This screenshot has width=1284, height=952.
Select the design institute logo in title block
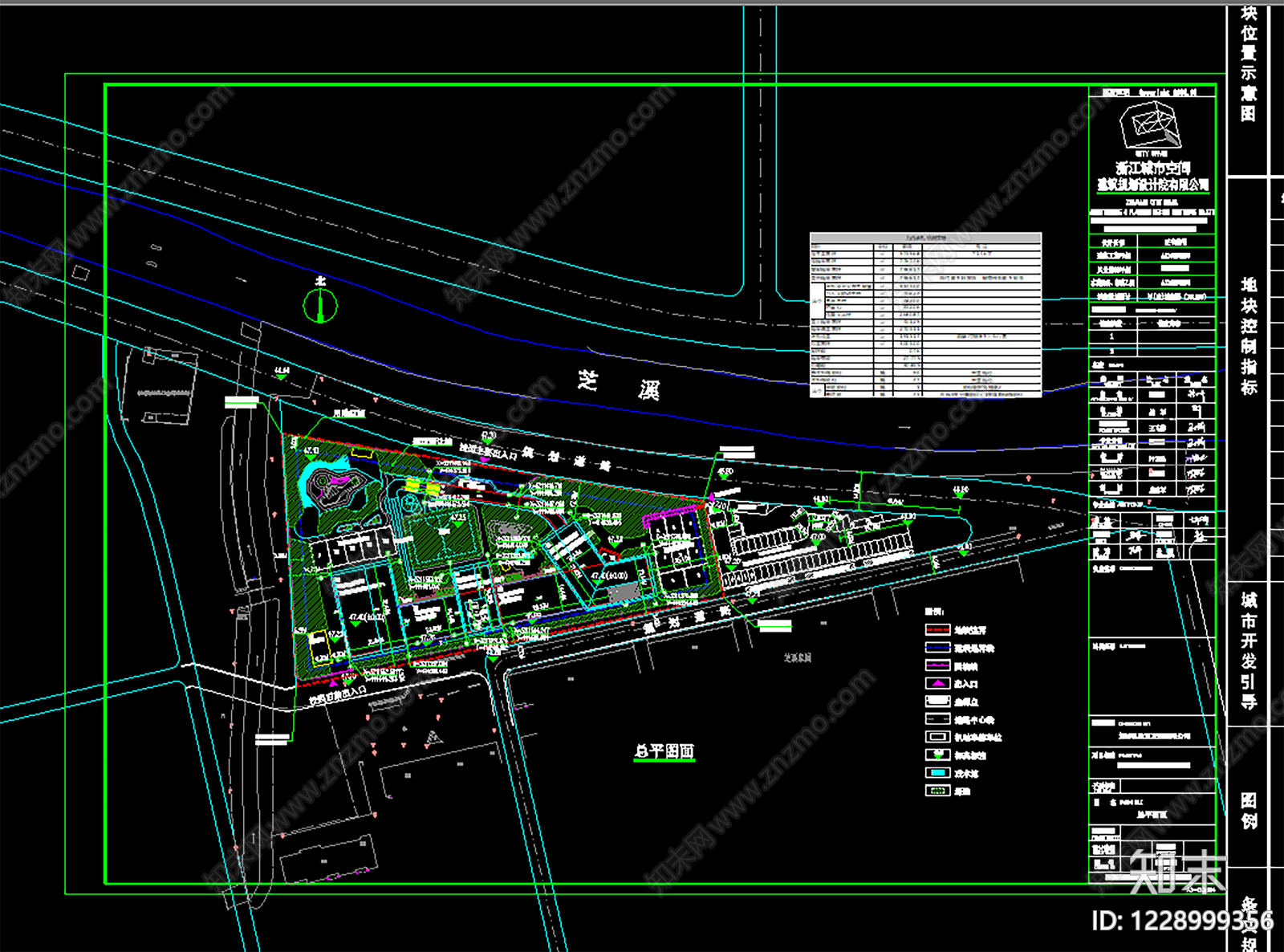tap(1152, 125)
